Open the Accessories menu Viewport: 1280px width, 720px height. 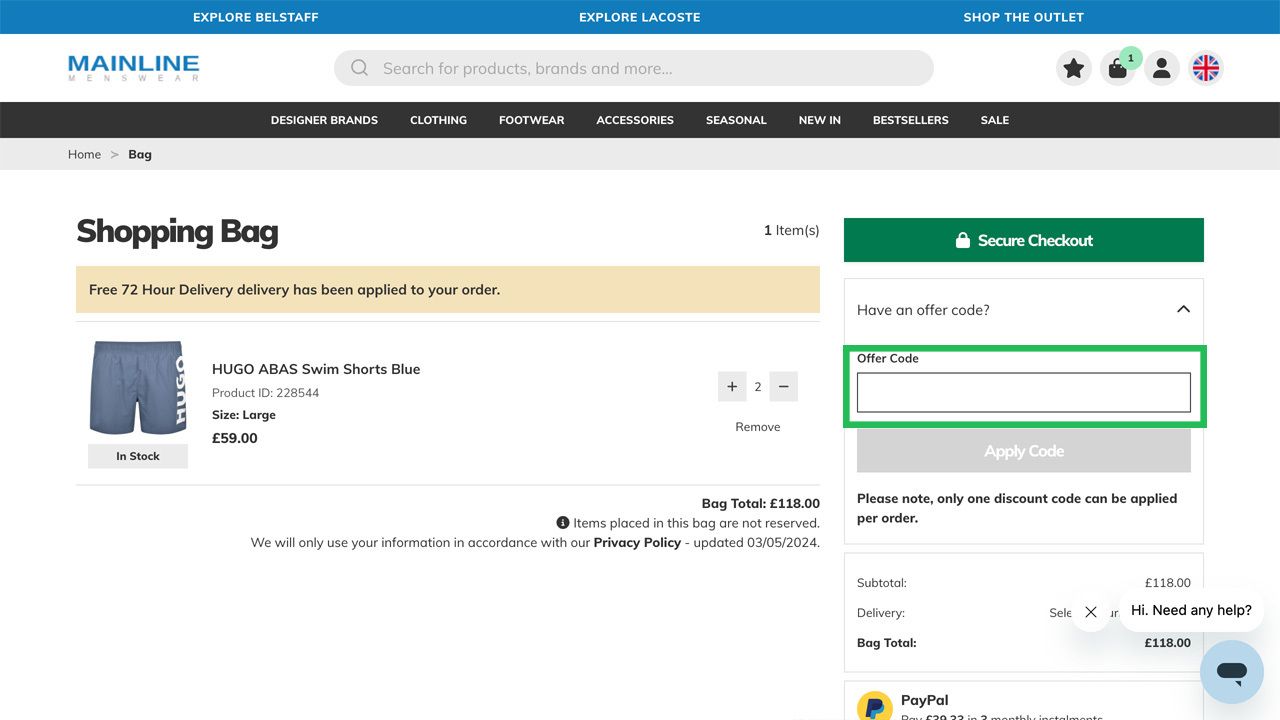tap(635, 120)
